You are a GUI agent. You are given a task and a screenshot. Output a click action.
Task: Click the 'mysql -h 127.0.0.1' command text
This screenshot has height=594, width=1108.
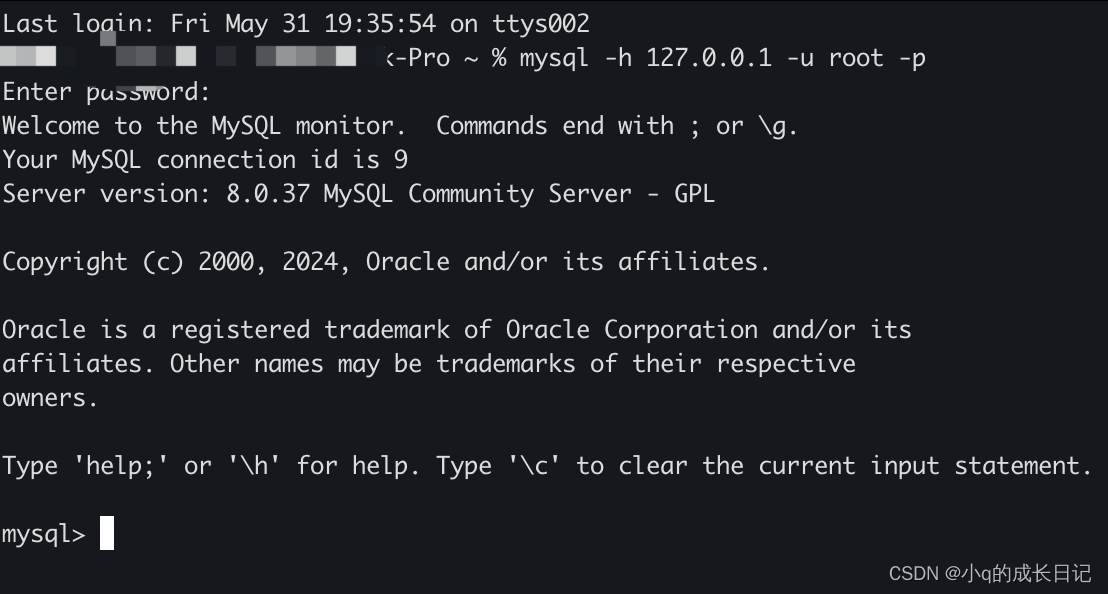(646, 58)
